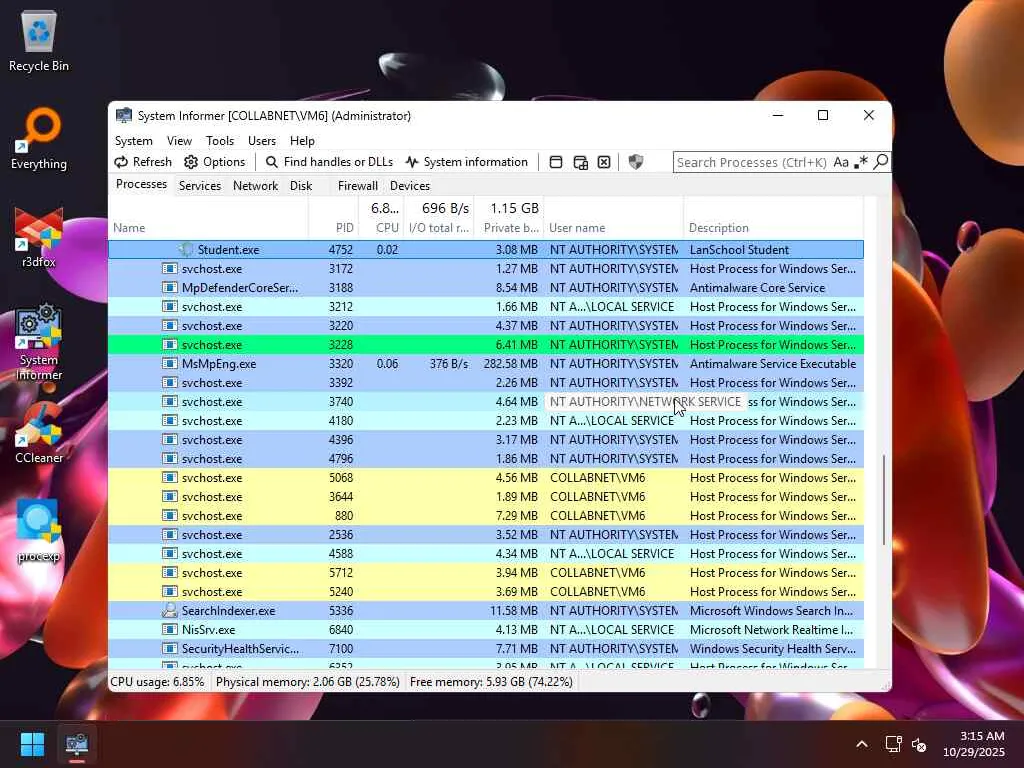Open the Everything desktop shortcut
Image resolution: width=1024 pixels, height=768 pixels.
tap(39, 139)
